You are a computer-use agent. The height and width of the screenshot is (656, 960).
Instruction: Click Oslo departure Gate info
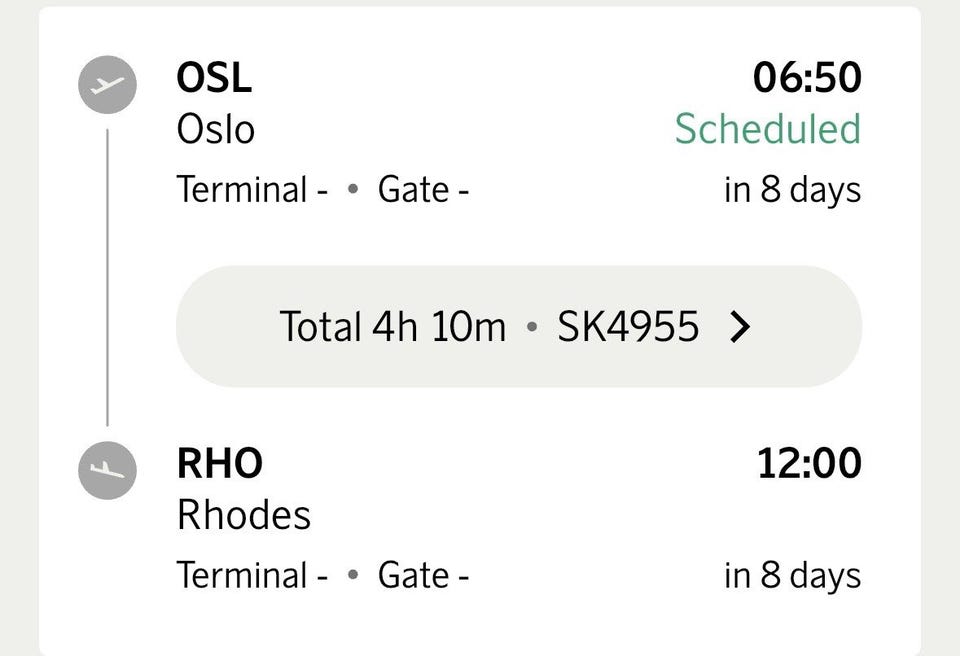click(x=423, y=189)
